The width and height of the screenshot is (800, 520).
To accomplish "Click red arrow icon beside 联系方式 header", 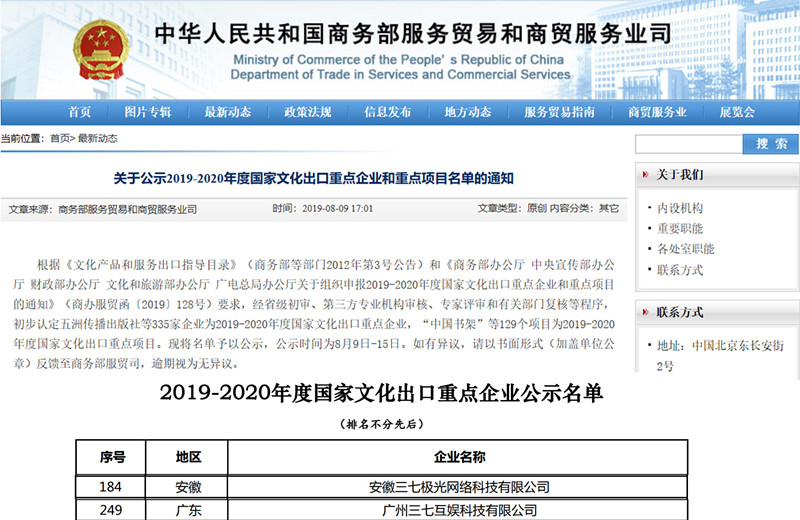I will [x=644, y=312].
